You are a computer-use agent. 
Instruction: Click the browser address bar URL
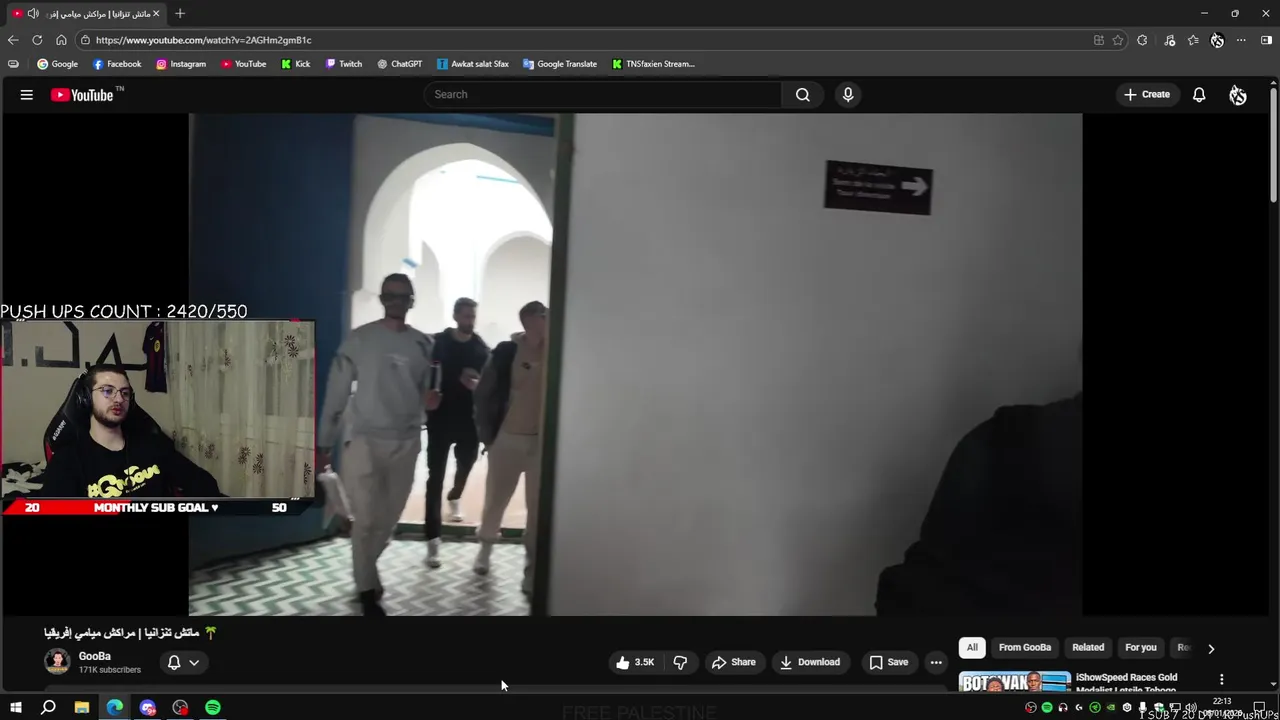(203, 40)
